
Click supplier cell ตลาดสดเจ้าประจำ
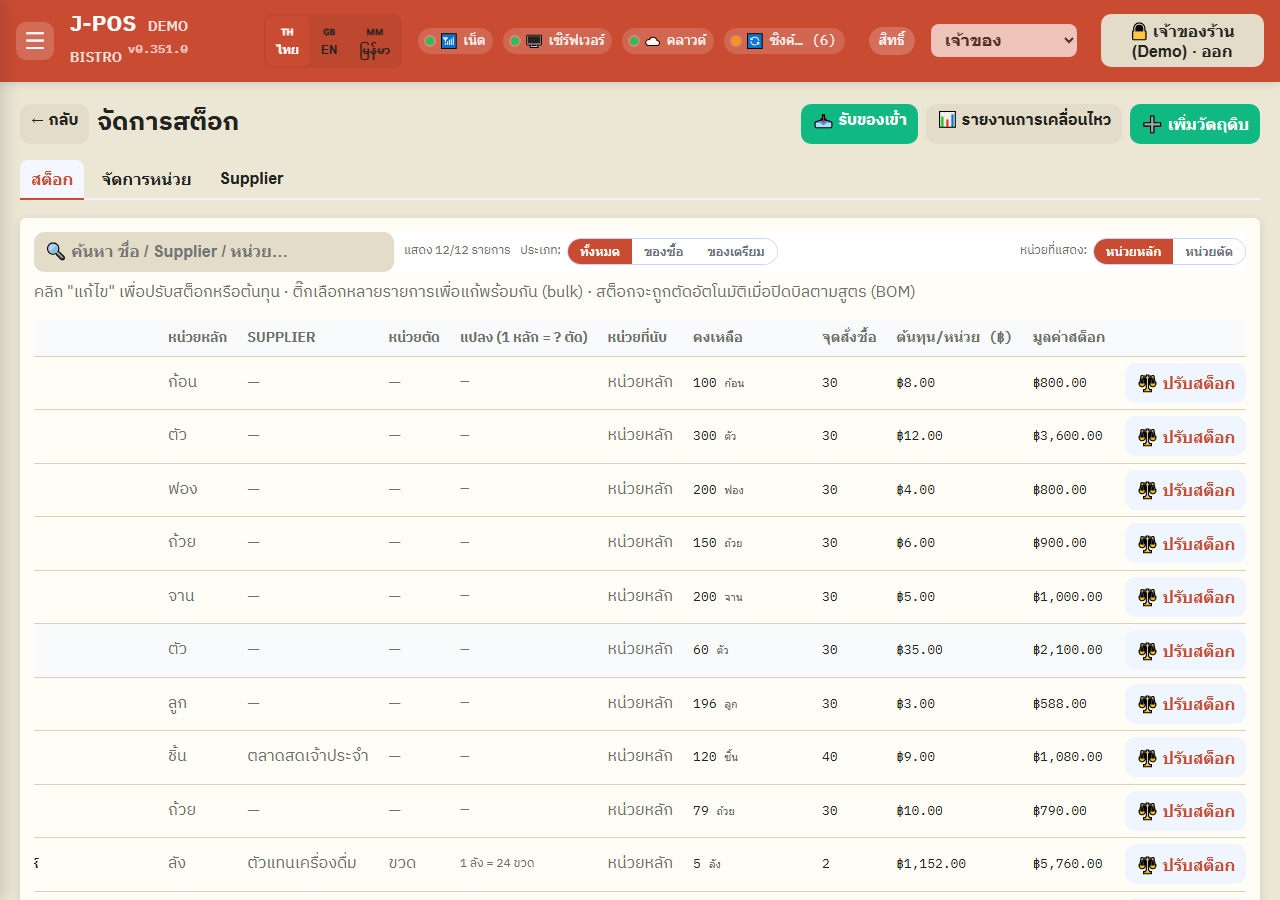[x=308, y=756]
